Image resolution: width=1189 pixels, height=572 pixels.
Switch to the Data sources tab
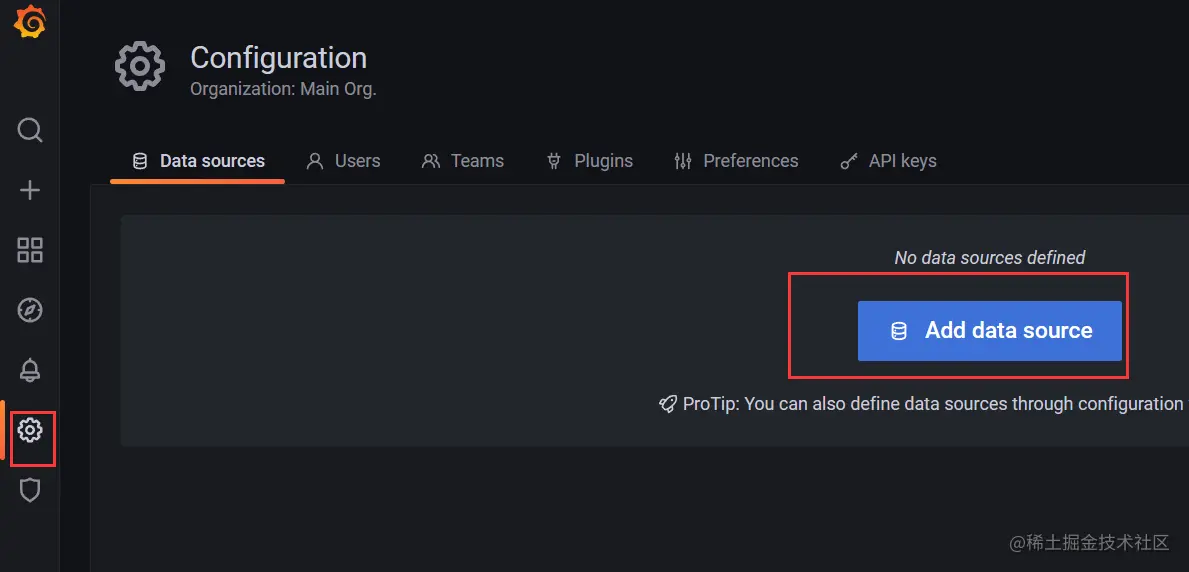pyautogui.click(x=199, y=161)
